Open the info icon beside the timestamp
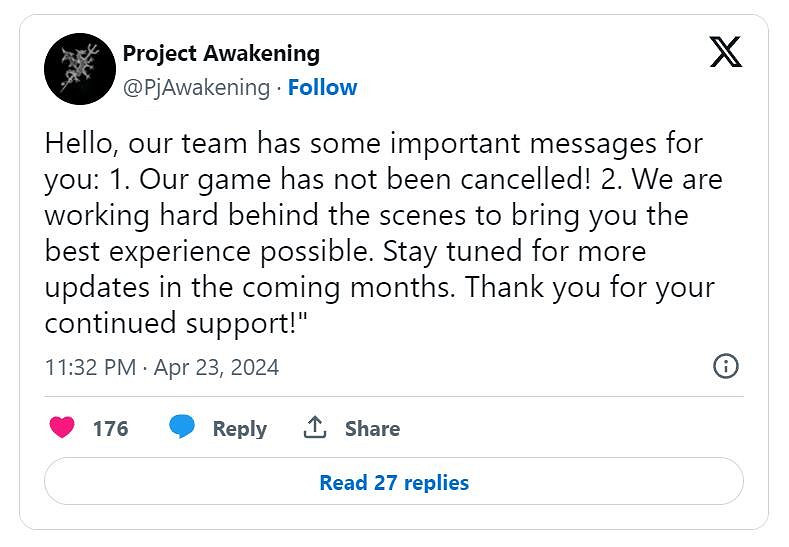789x547 pixels. (725, 366)
